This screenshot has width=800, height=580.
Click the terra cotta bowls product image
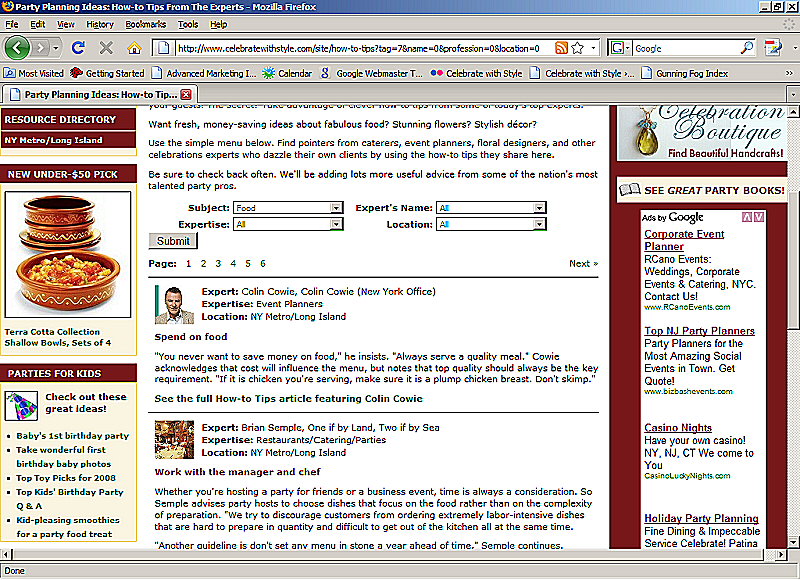(68, 255)
